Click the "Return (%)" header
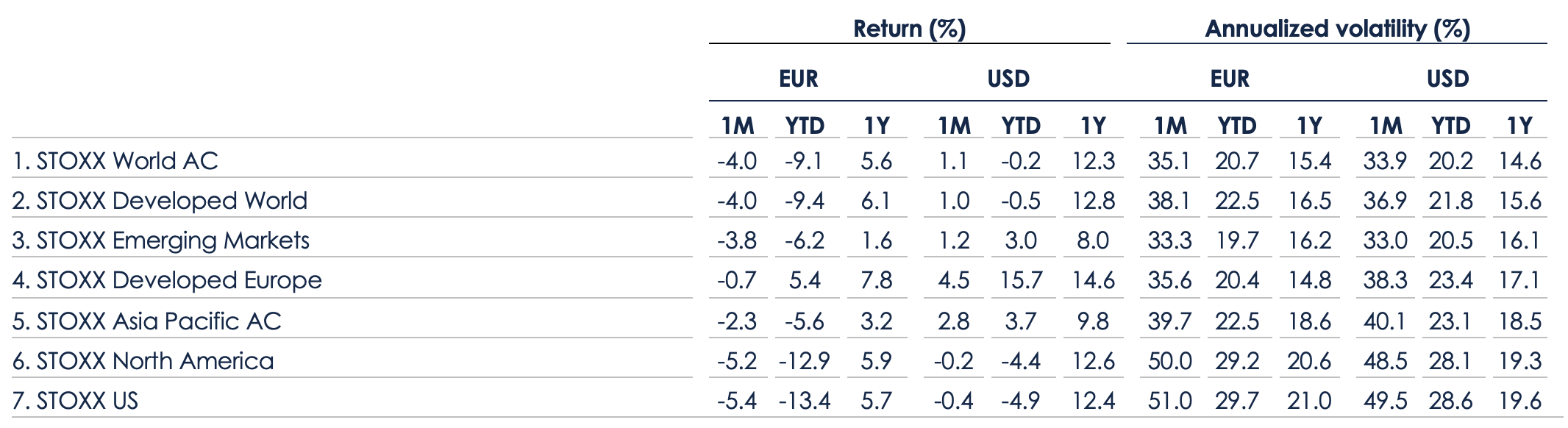The width and height of the screenshot is (1568, 428). [x=909, y=29]
